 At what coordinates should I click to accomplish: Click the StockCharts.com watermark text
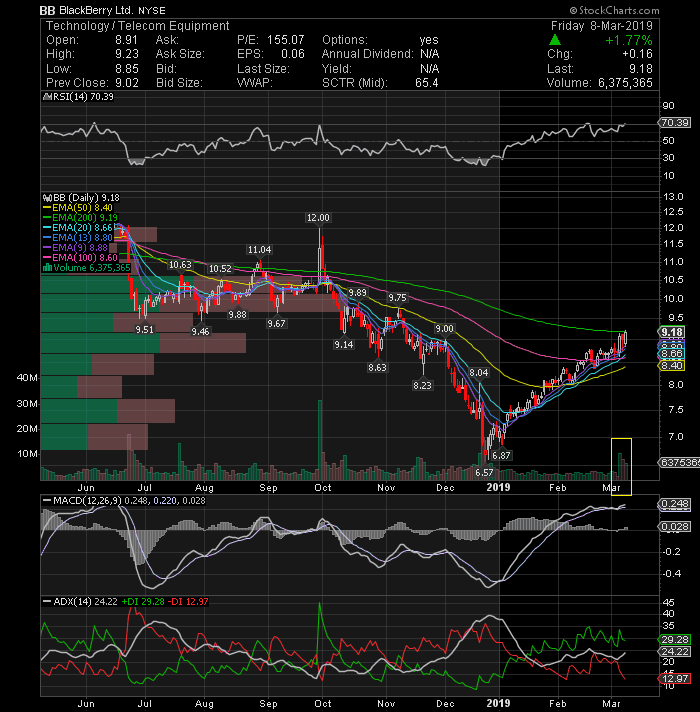[x=615, y=10]
